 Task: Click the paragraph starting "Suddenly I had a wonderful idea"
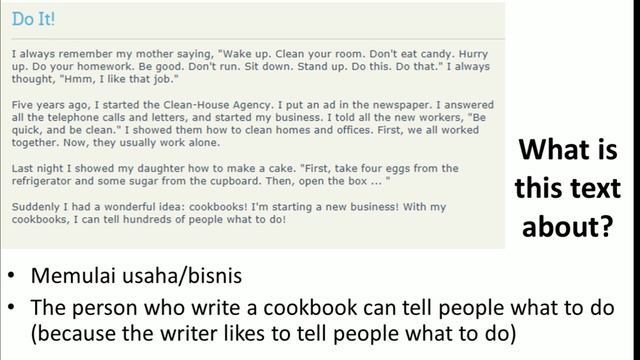click(229, 213)
